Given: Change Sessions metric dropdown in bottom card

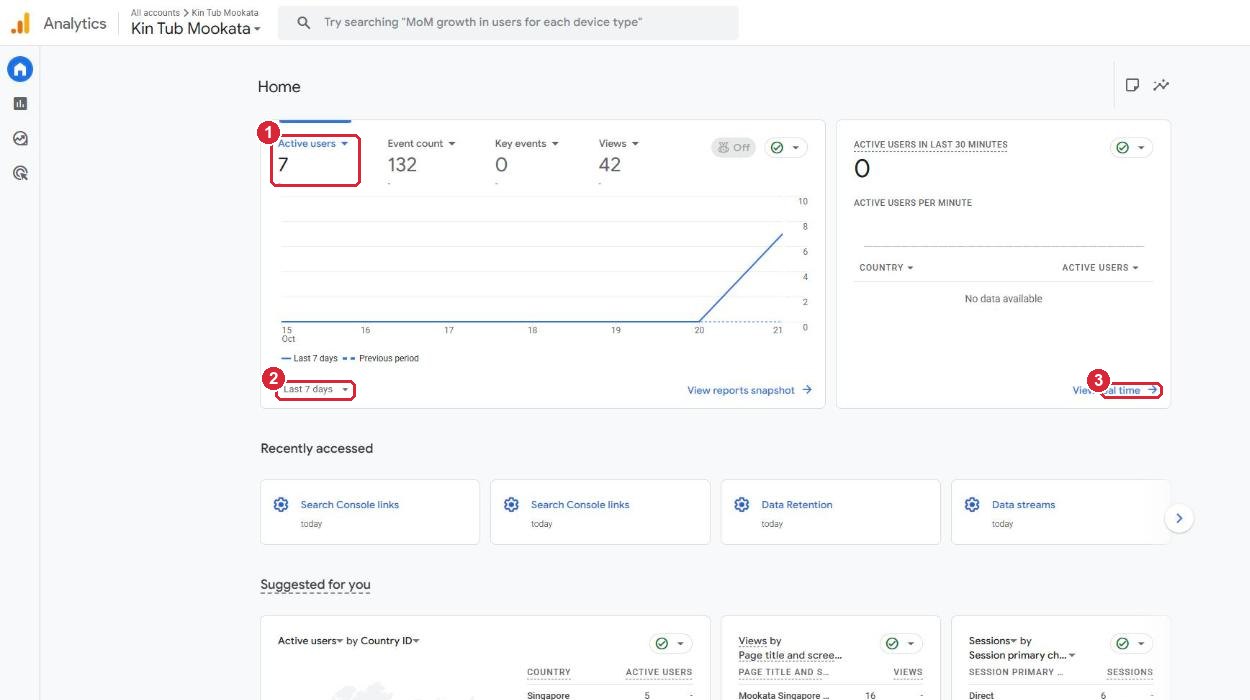Looking at the screenshot, I should pos(993,641).
